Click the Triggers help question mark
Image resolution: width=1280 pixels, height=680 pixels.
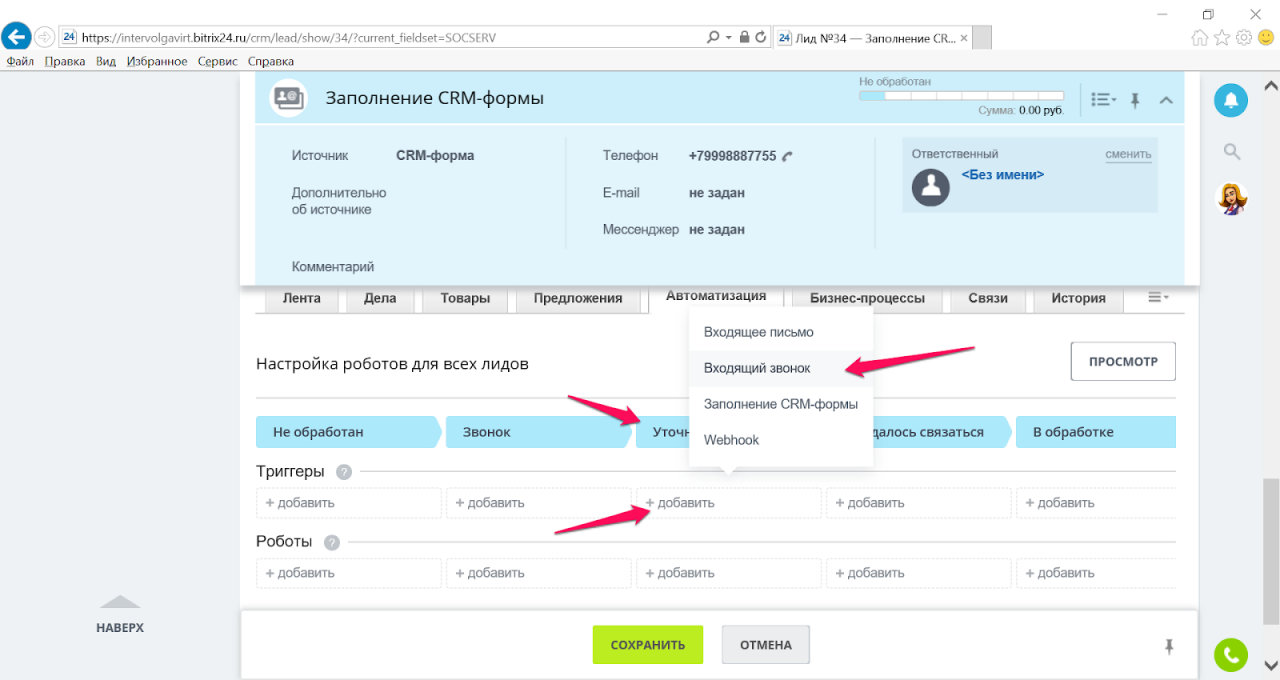coord(344,472)
